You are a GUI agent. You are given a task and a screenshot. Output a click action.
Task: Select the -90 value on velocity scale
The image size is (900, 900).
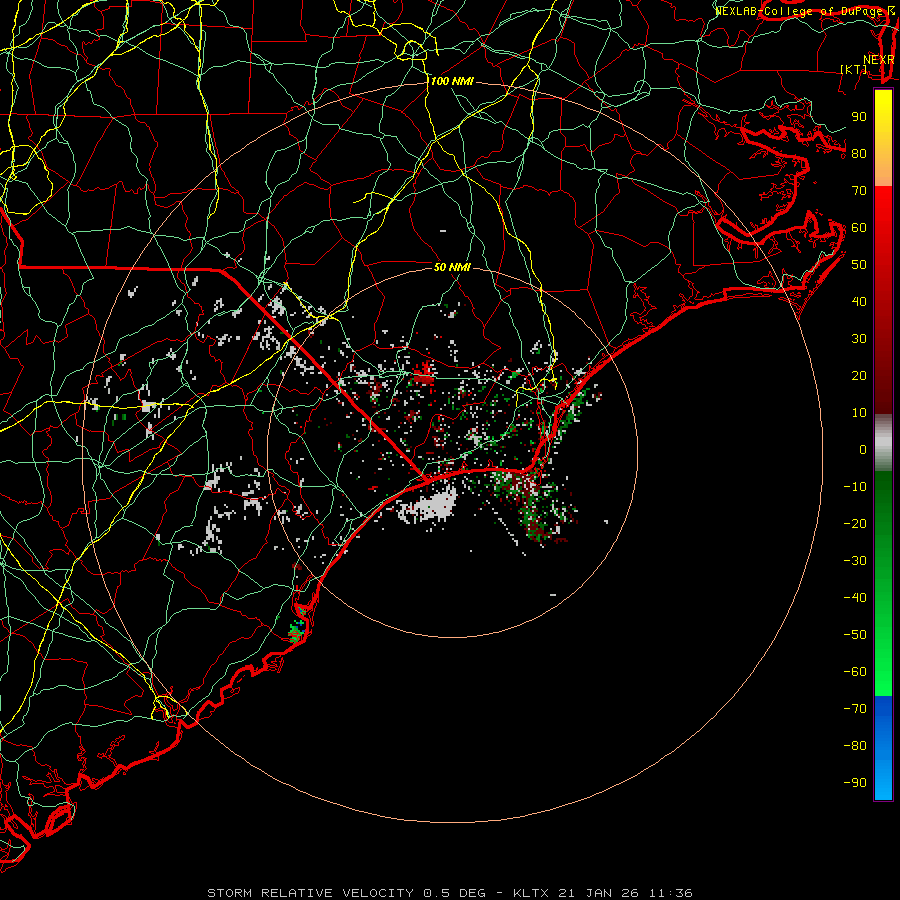pyautogui.click(x=855, y=782)
